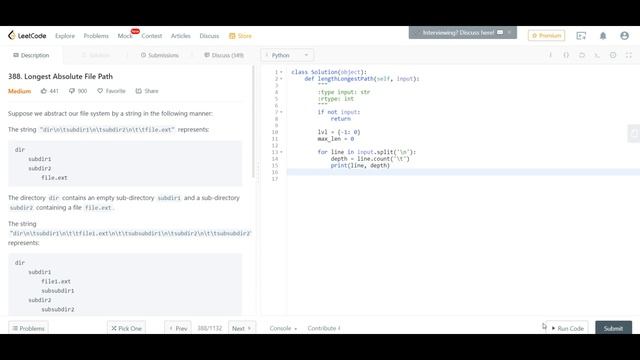Click the Premium button
640x360 pixels.
[x=546, y=36]
